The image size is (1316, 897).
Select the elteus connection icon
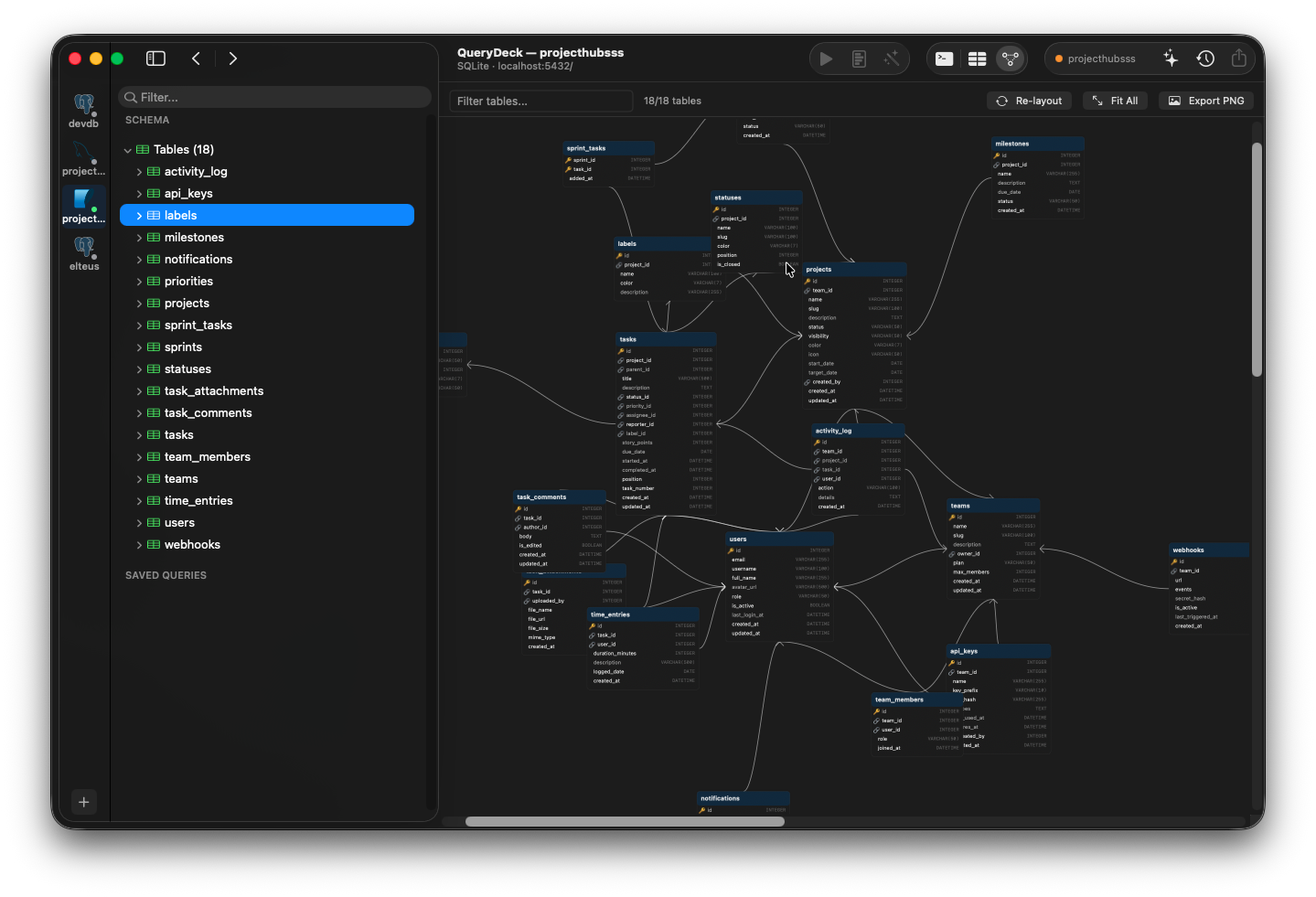tap(83, 253)
